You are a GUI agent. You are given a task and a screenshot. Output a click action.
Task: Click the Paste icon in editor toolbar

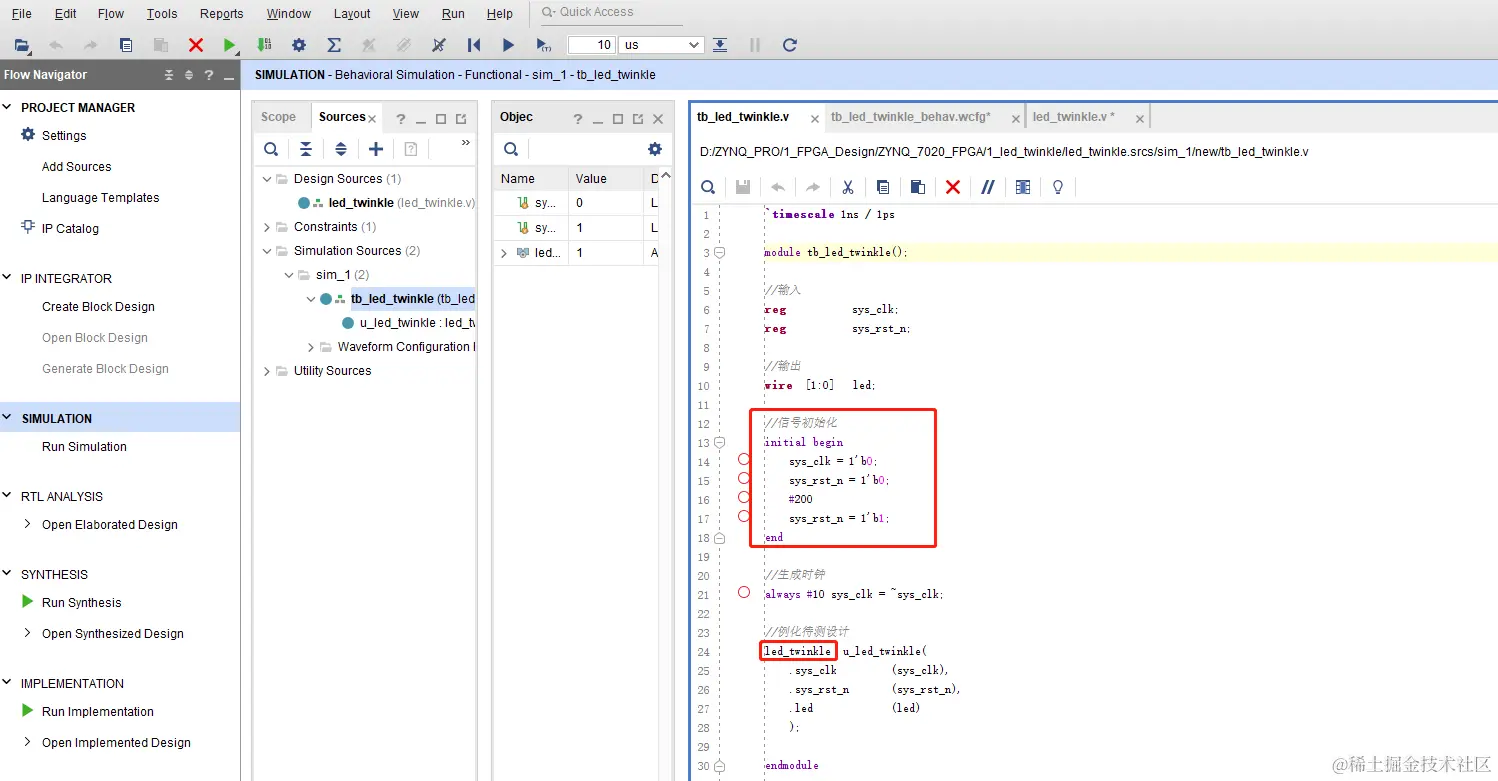(918, 187)
